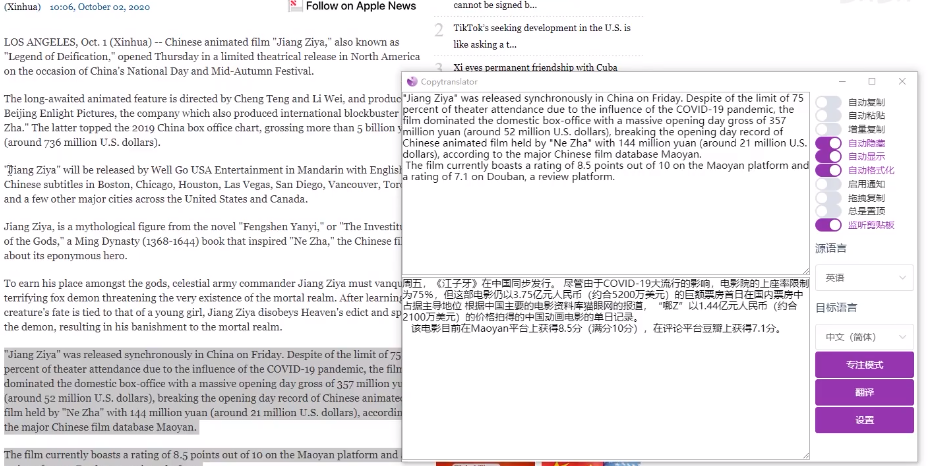Click the highlighted paragraph about Friday's China release
This screenshot has width=935, height=466.
203,391
